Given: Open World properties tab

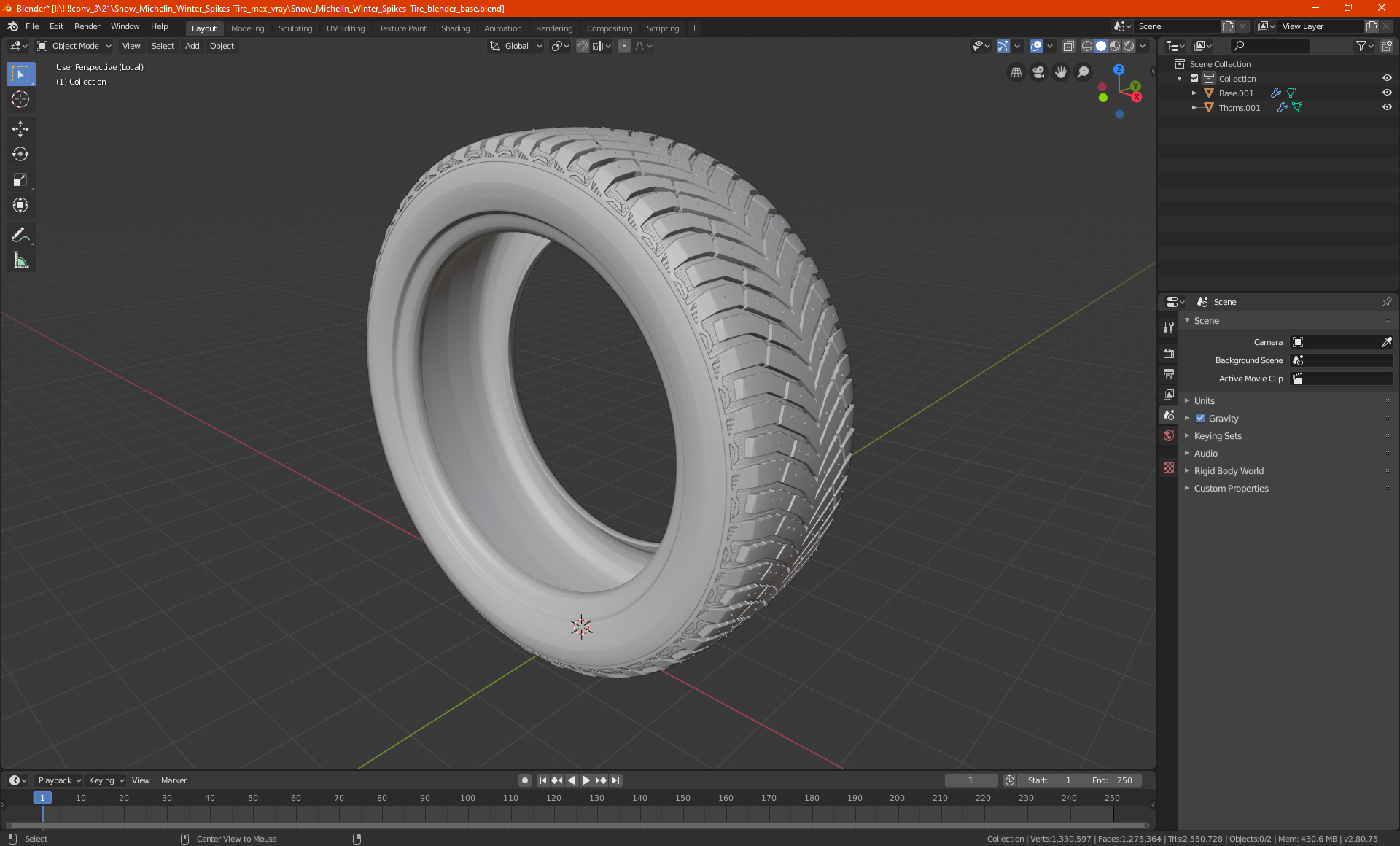Looking at the screenshot, I should click(1169, 435).
